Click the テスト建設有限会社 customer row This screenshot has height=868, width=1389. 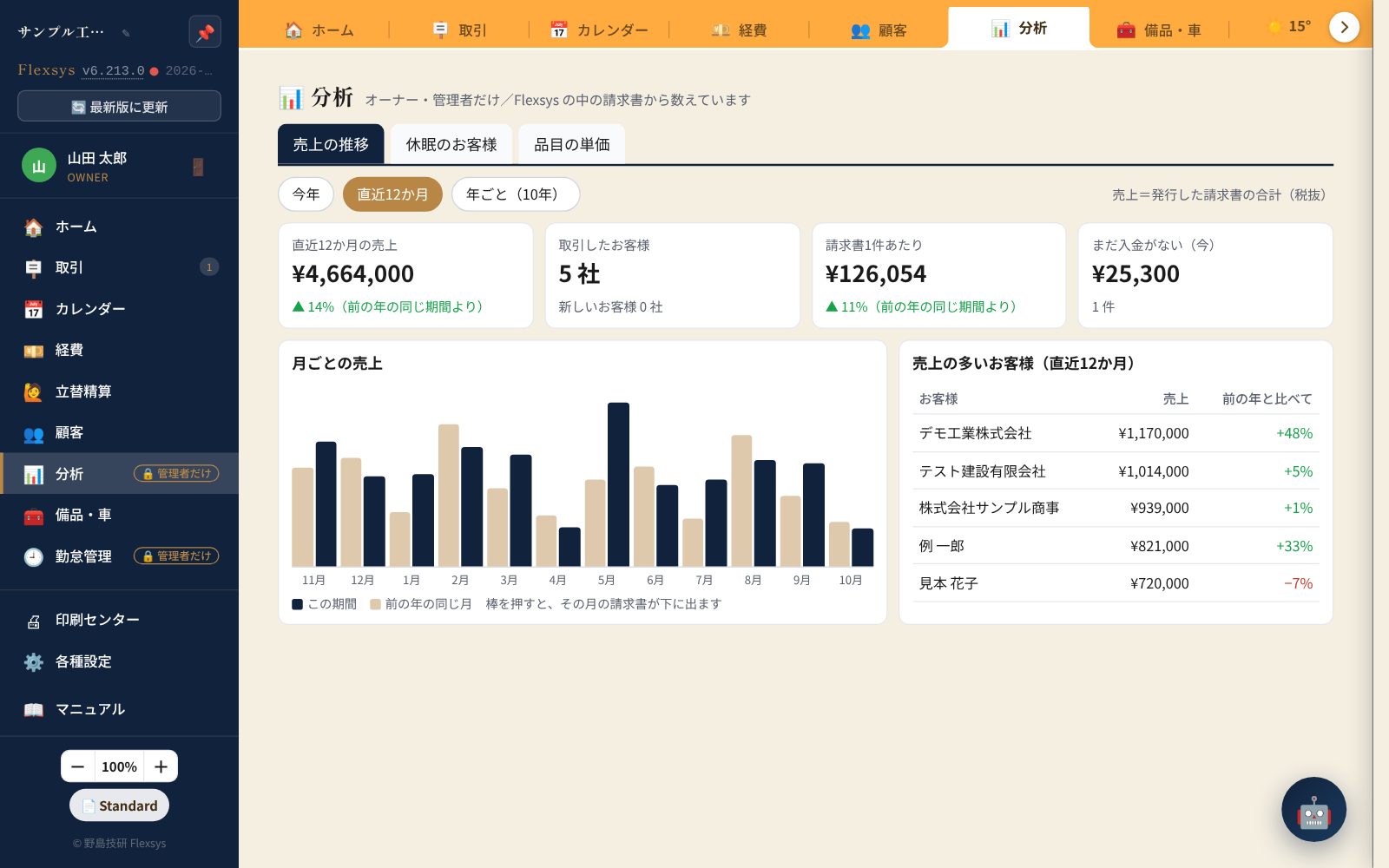pos(1116,471)
